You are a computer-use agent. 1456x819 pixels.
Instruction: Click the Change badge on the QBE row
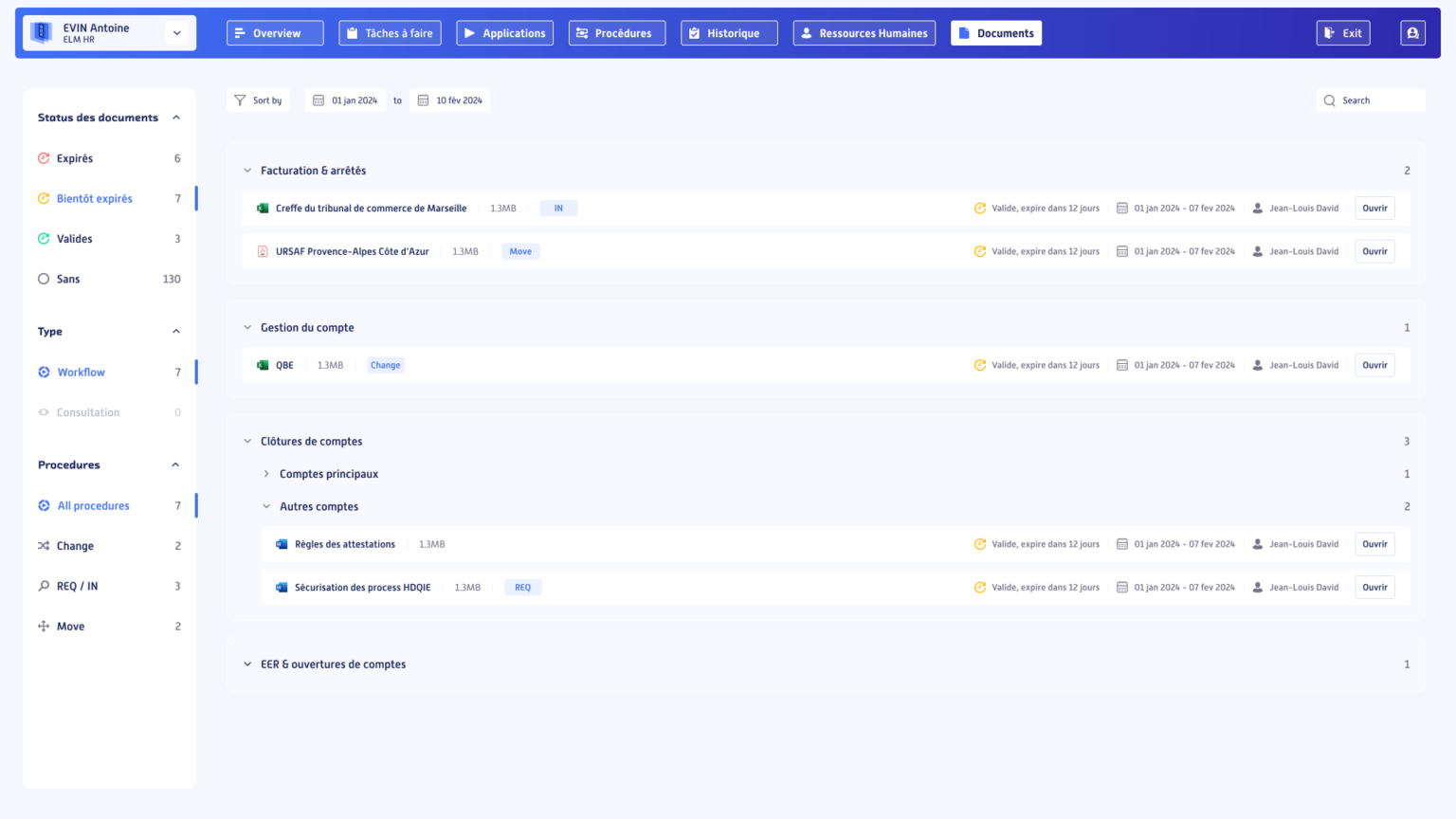pyautogui.click(x=385, y=365)
